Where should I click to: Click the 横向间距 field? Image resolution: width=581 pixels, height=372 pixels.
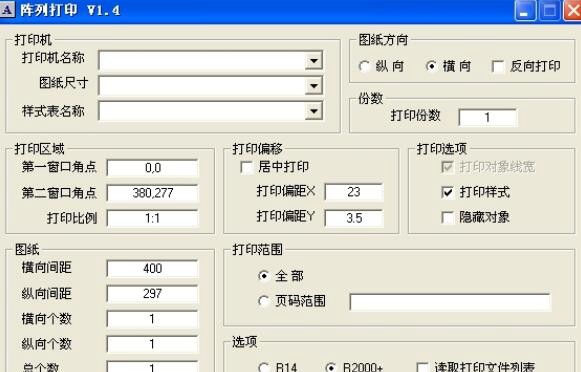click(x=152, y=269)
